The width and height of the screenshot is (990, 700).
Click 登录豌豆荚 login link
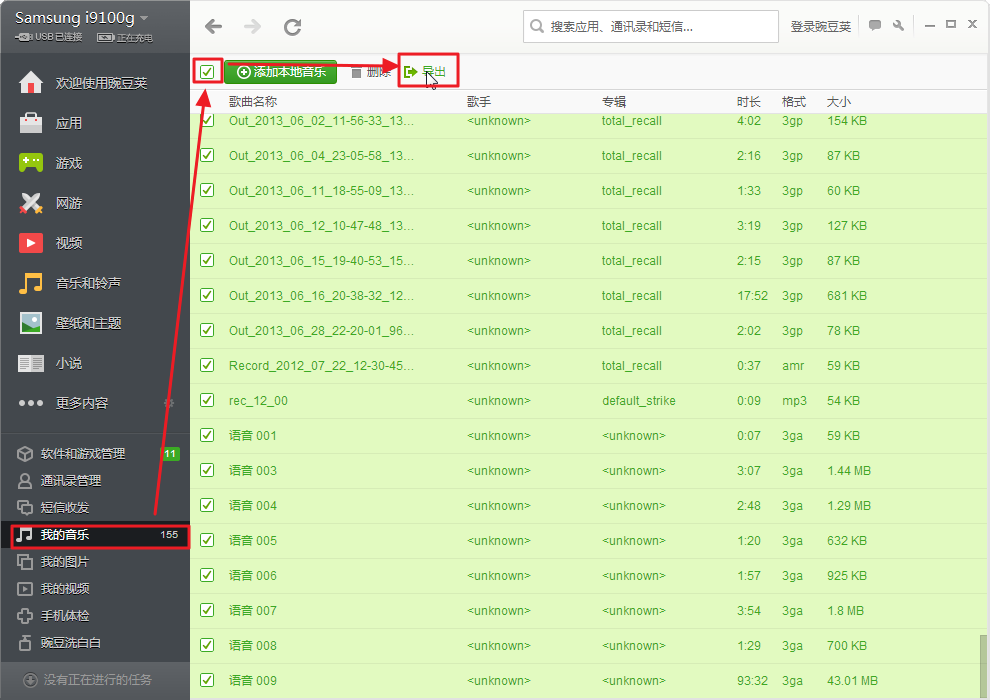pyautogui.click(x=820, y=27)
